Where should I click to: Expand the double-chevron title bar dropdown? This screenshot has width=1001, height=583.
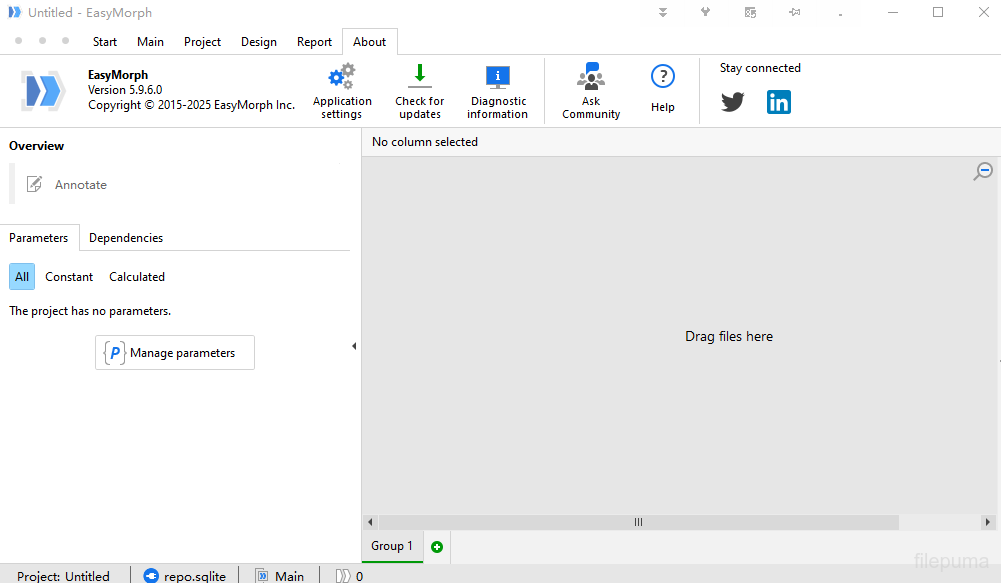click(x=662, y=13)
